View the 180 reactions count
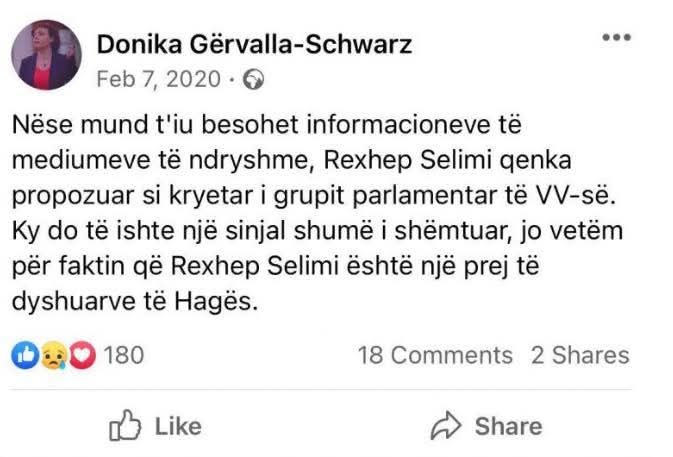 [x=124, y=355]
